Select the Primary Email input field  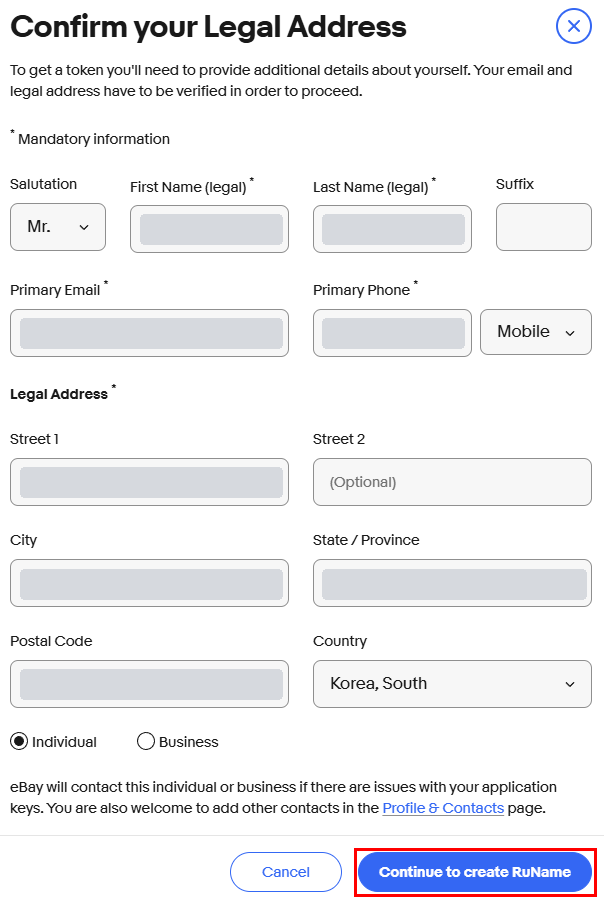[x=149, y=333]
